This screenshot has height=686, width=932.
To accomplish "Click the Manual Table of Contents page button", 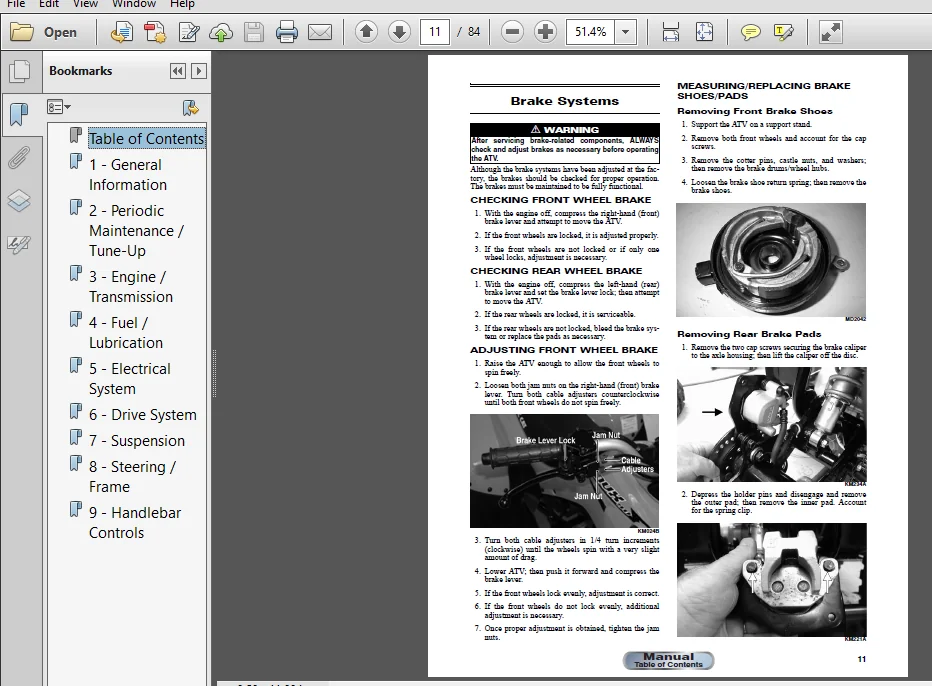I will pyautogui.click(x=668, y=660).
